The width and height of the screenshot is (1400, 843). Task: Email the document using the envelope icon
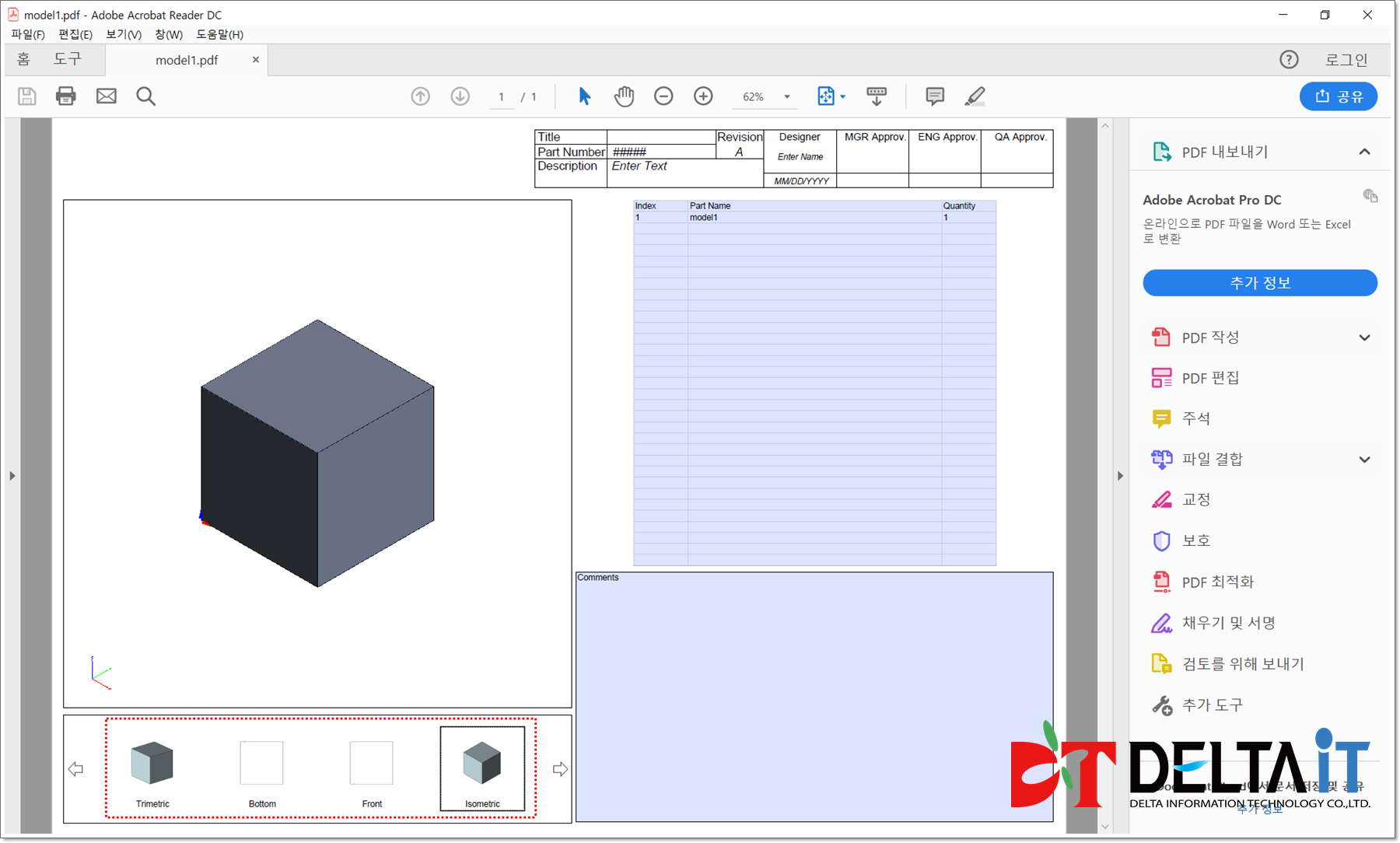(107, 96)
